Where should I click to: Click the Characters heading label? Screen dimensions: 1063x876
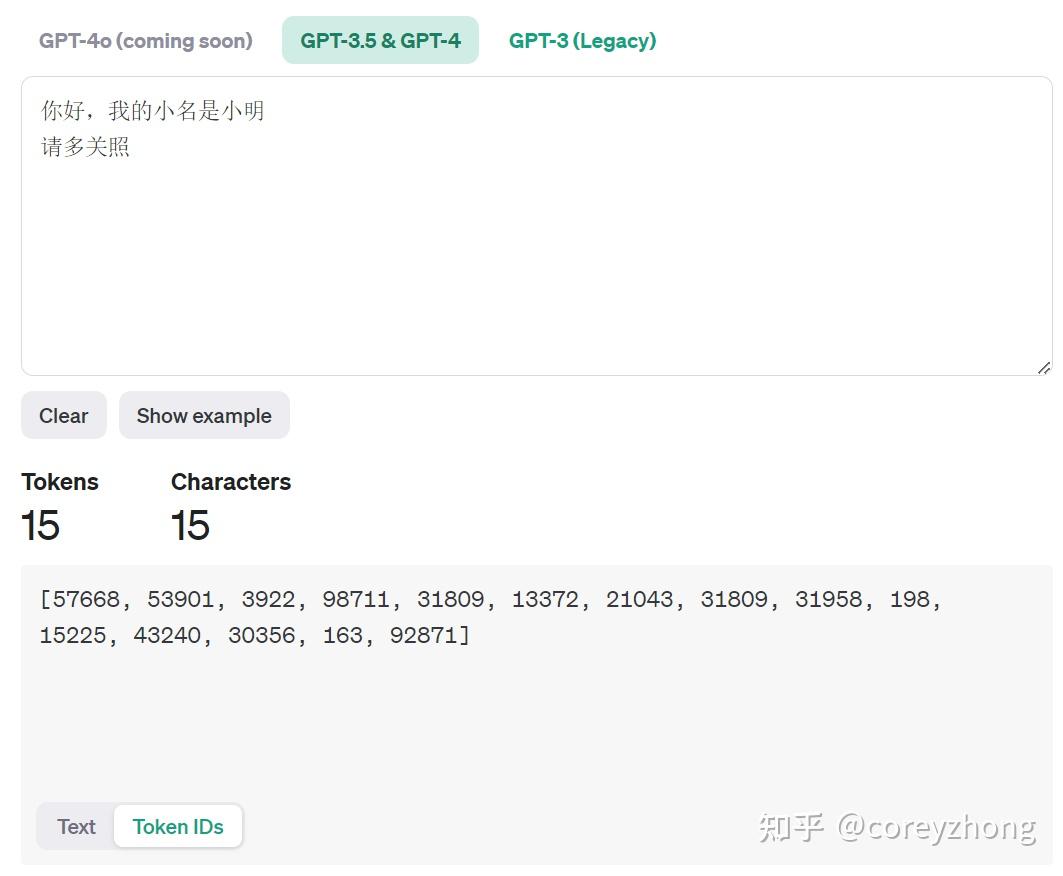230,481
